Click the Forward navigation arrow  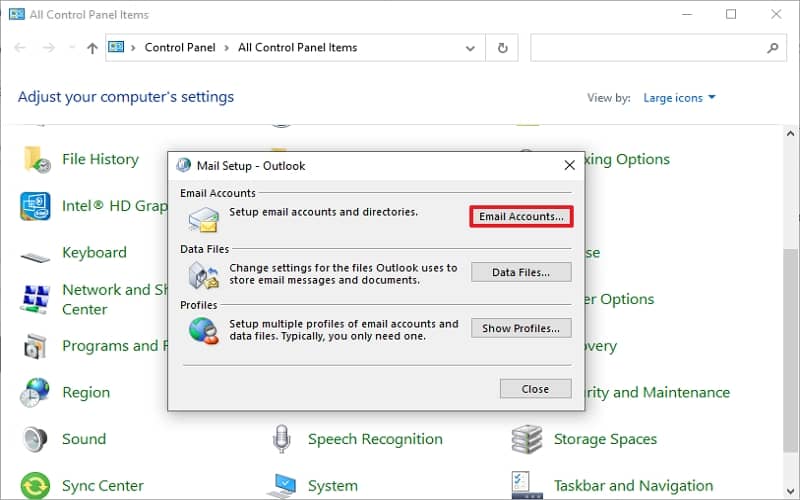48,48
